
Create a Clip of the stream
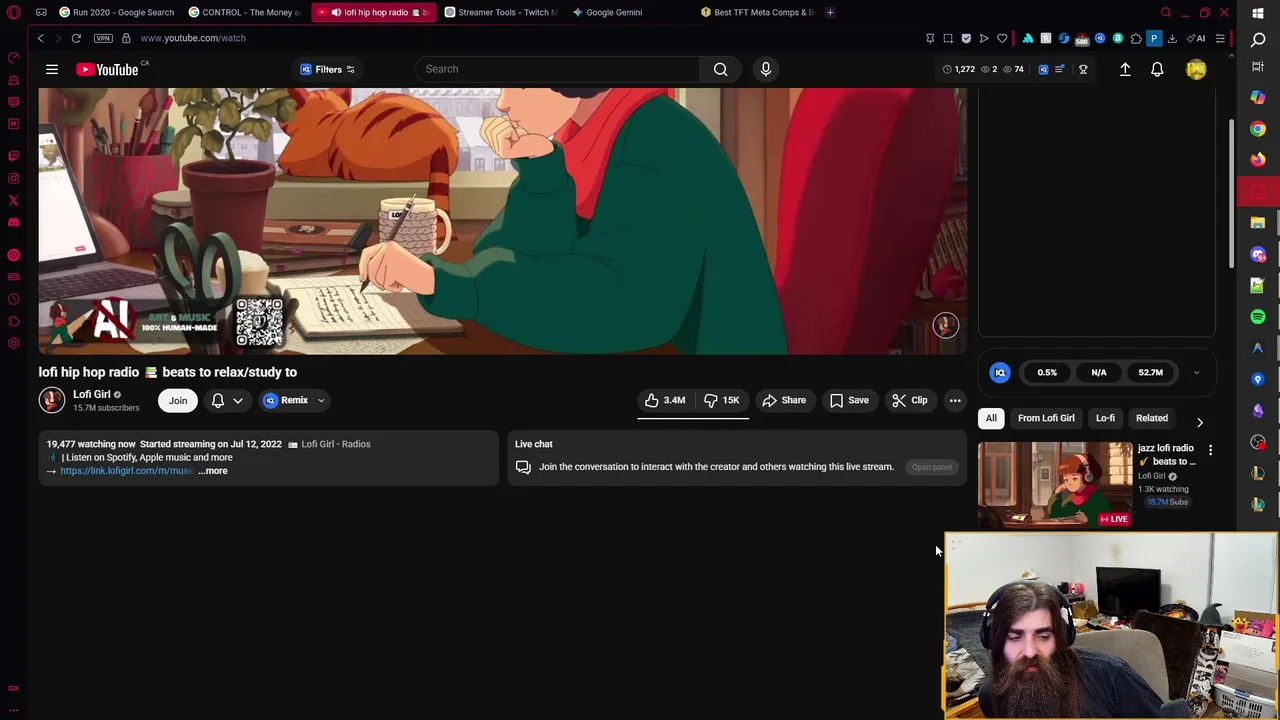coord(910,400)
